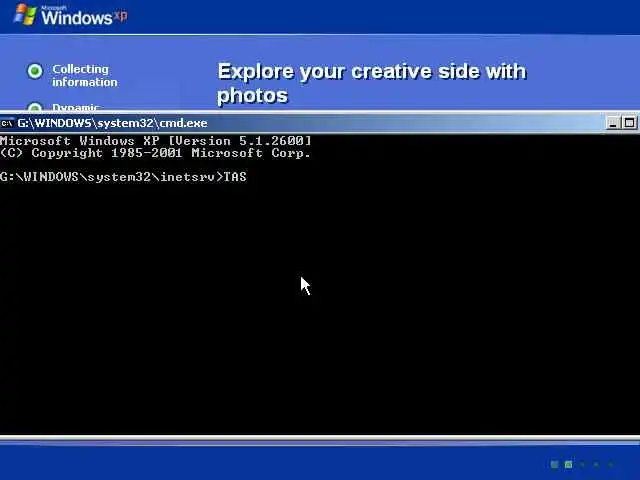Click the Windows XP logo
Viewport: 640px width, 480px height.
pos(71,15)
